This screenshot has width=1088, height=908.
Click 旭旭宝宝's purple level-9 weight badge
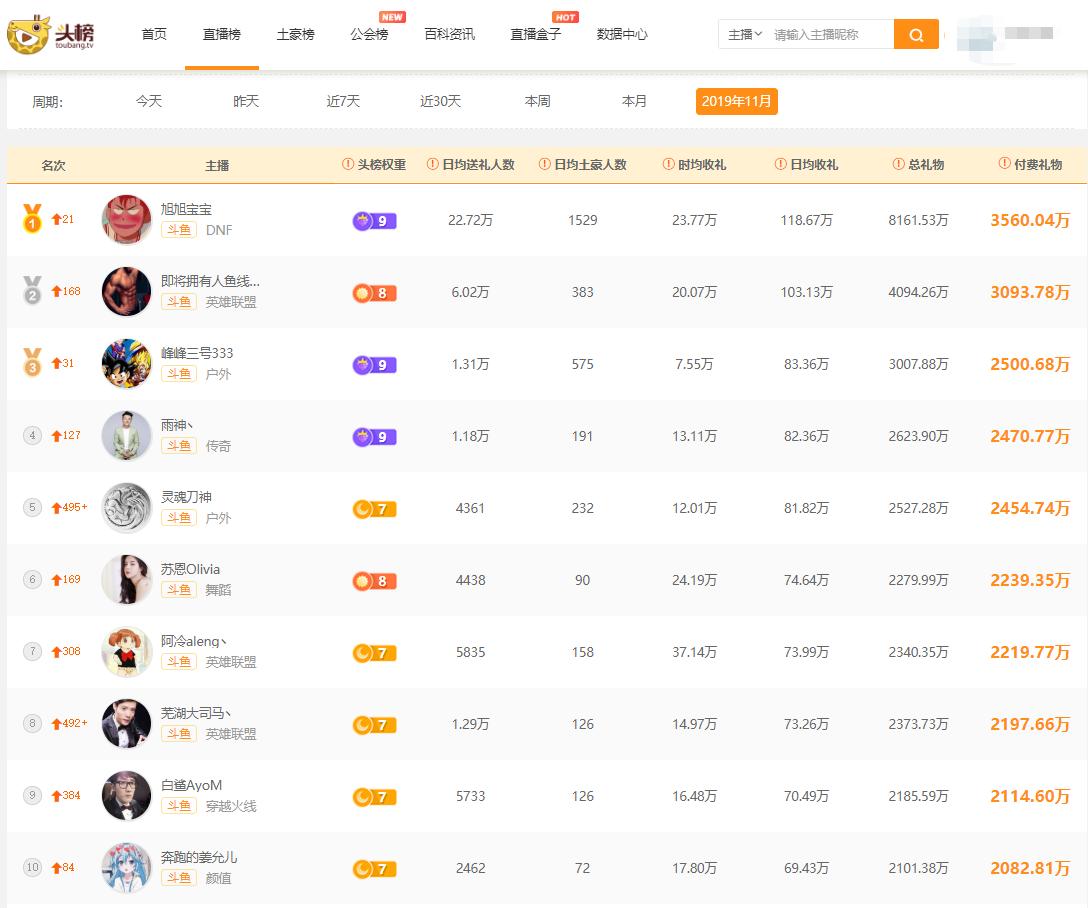coord(373,219)
